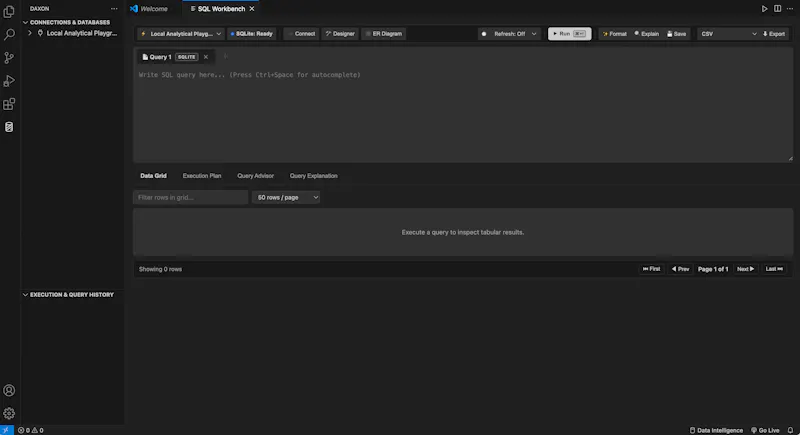Click the SQLITE badge on Query 1
Viewport: 800px width, 435px height.
click(x=187, y=57)
